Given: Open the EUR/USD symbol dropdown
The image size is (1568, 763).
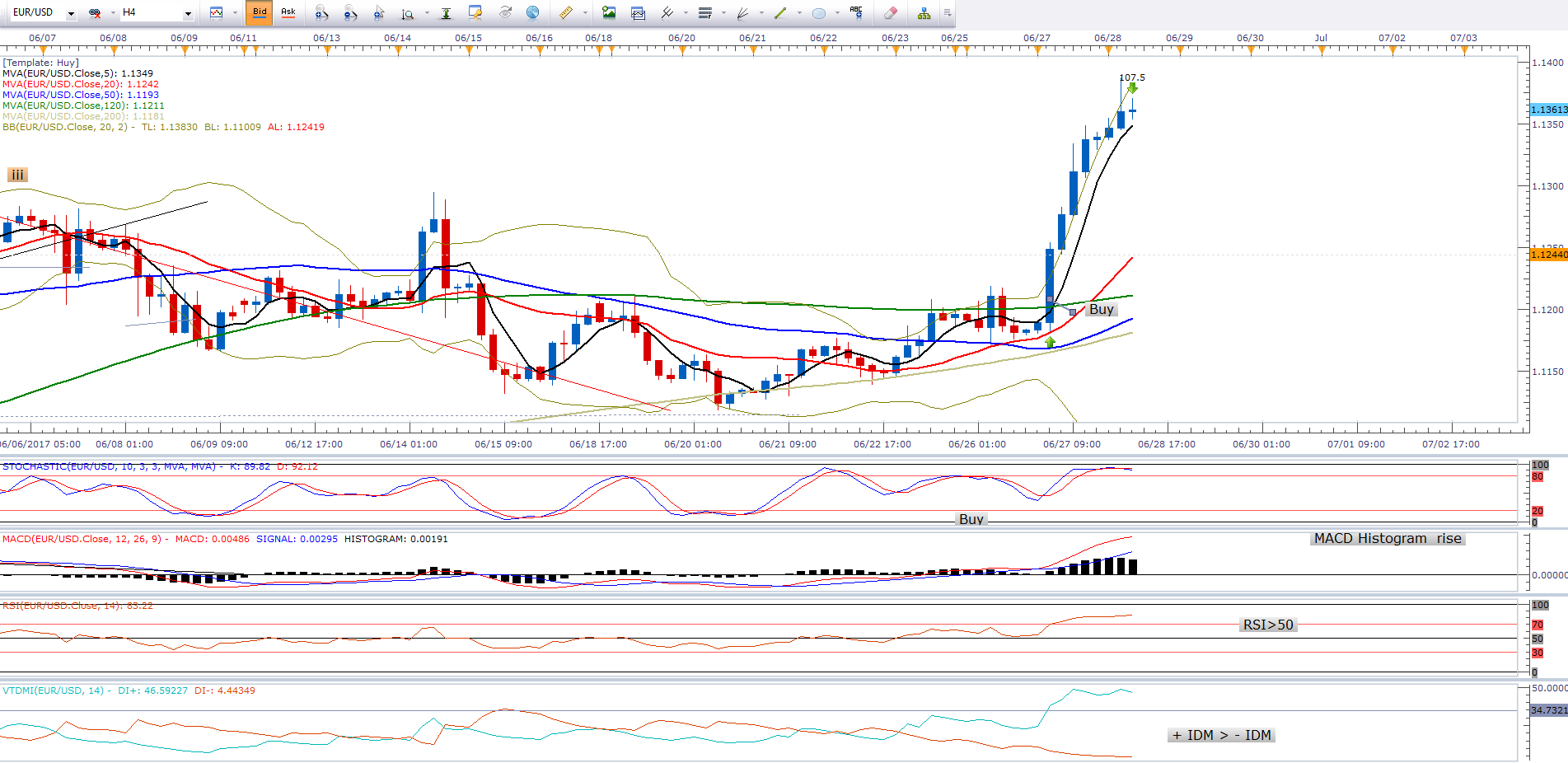Looking at the screenshot, I should (x=71, y=13).
